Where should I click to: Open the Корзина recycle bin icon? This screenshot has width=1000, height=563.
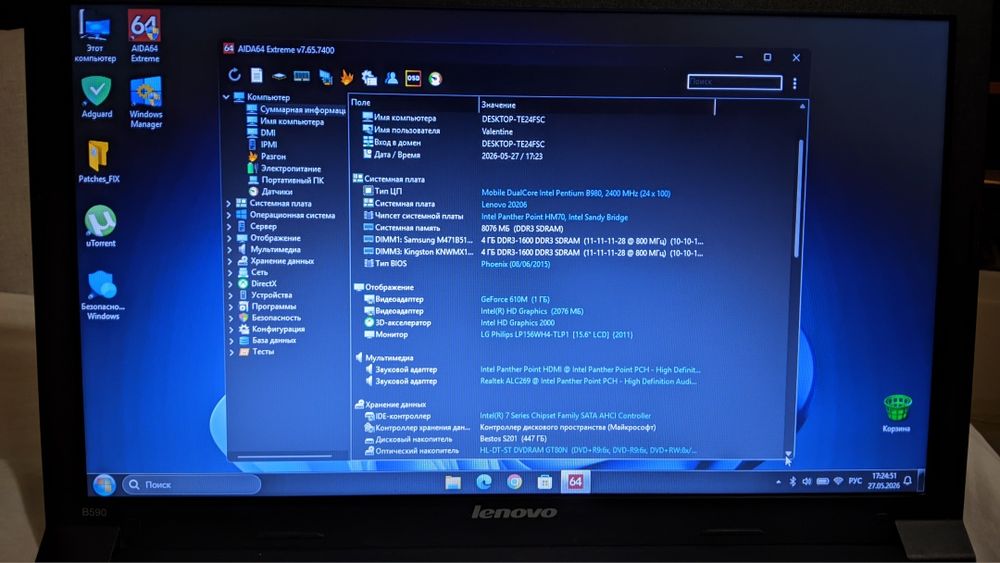[896, 414]
